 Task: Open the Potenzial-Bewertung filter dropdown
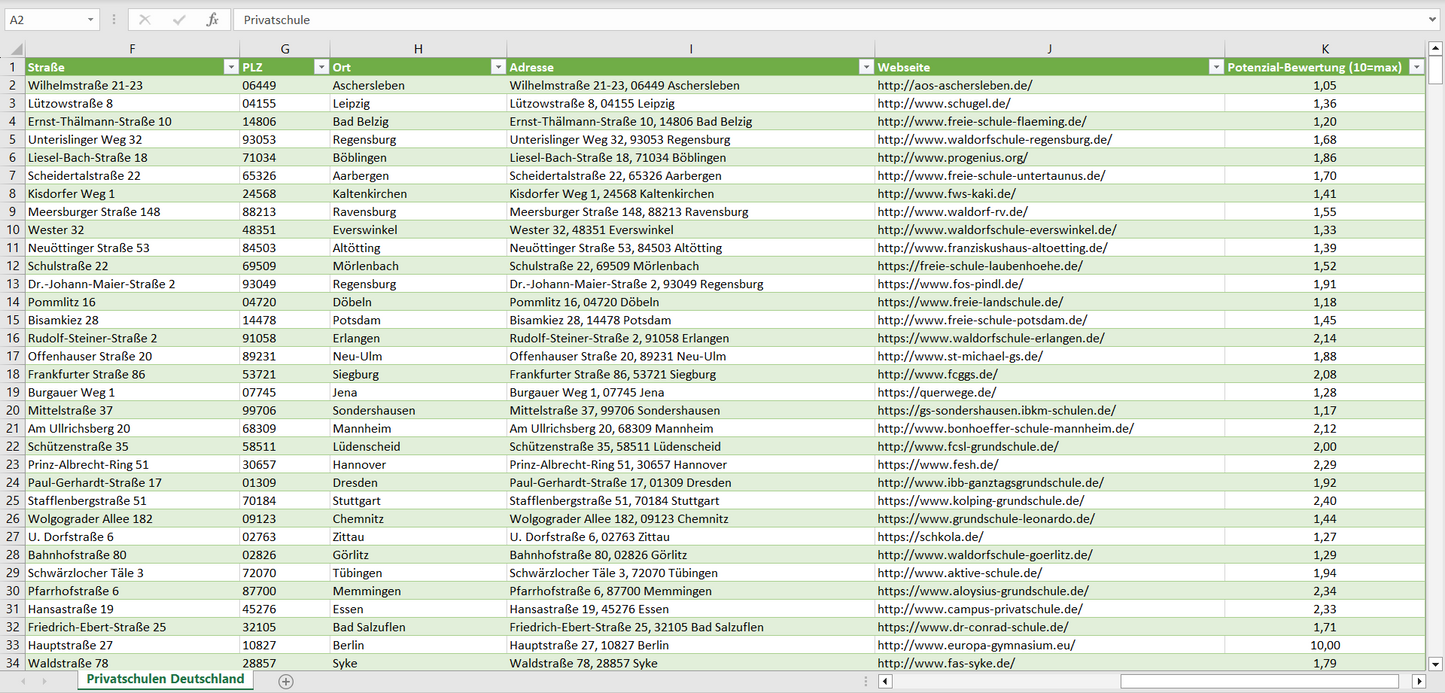click(x=1416, y=67)
